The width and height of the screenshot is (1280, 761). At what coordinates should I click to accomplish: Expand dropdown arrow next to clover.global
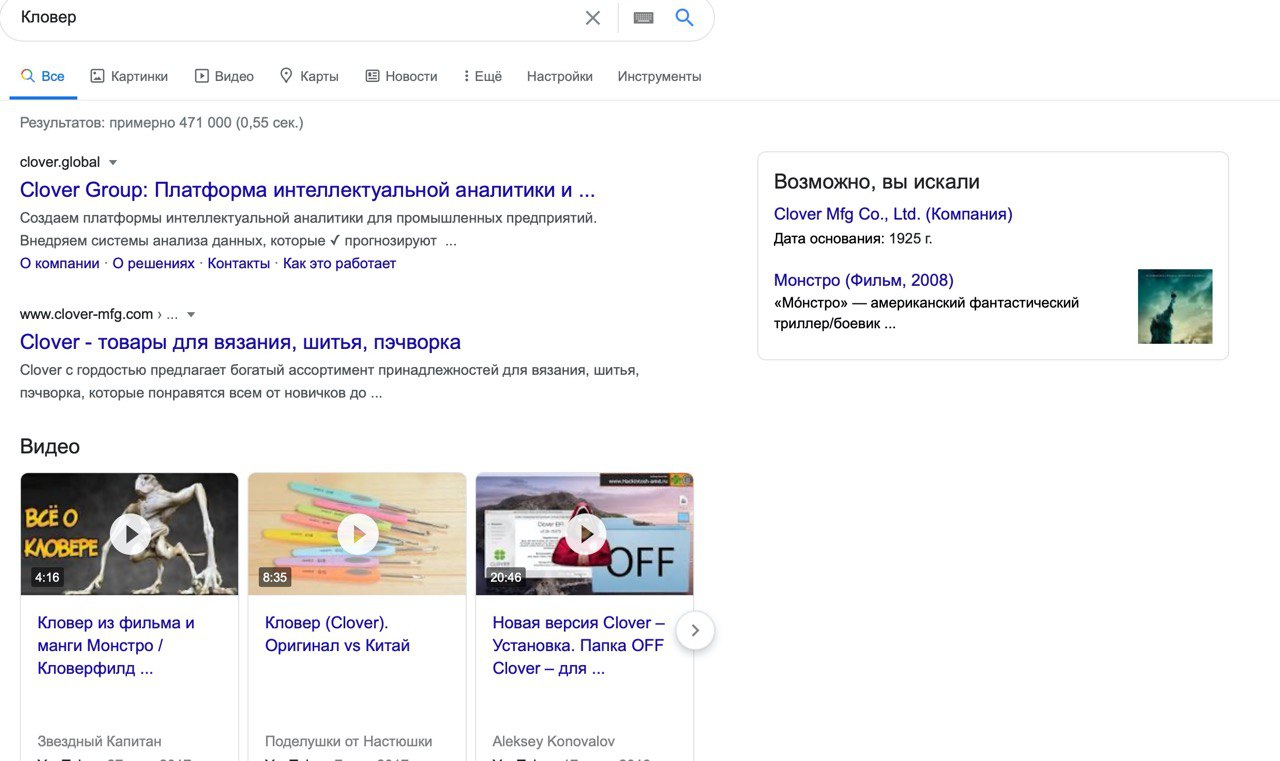point(113,163)
